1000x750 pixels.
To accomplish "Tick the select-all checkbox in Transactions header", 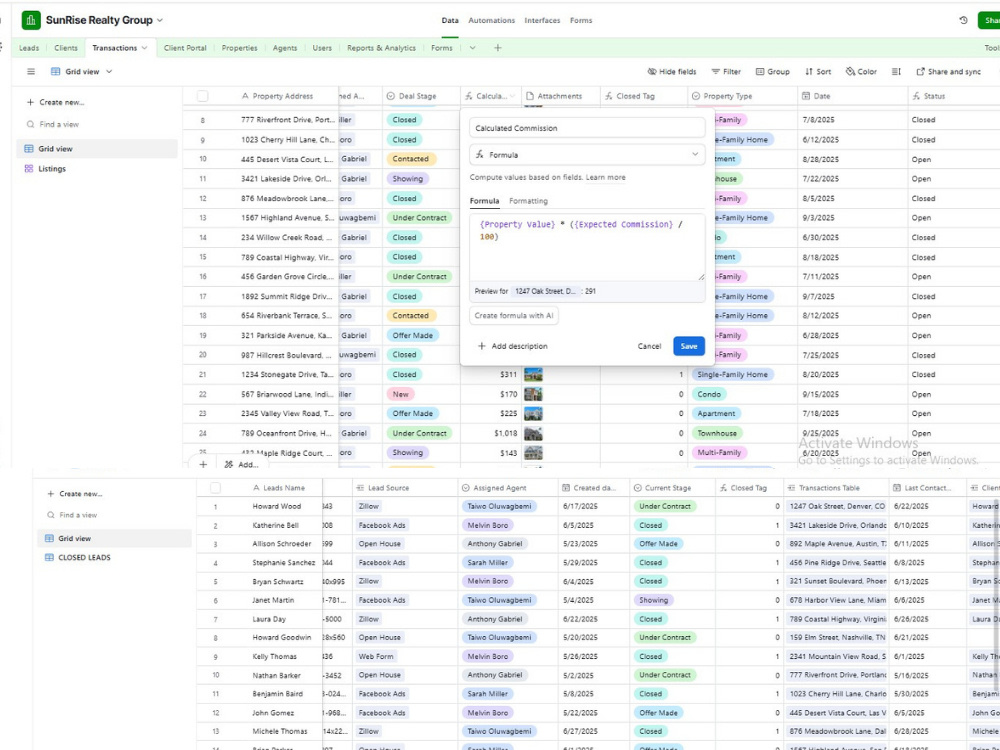I will point(203,96).
